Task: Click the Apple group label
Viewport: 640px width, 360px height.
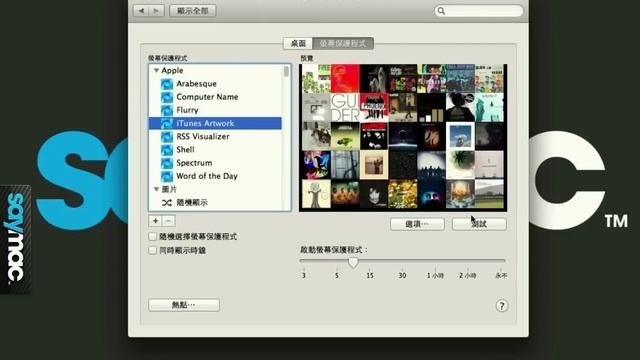Action: tap(172, 71)
